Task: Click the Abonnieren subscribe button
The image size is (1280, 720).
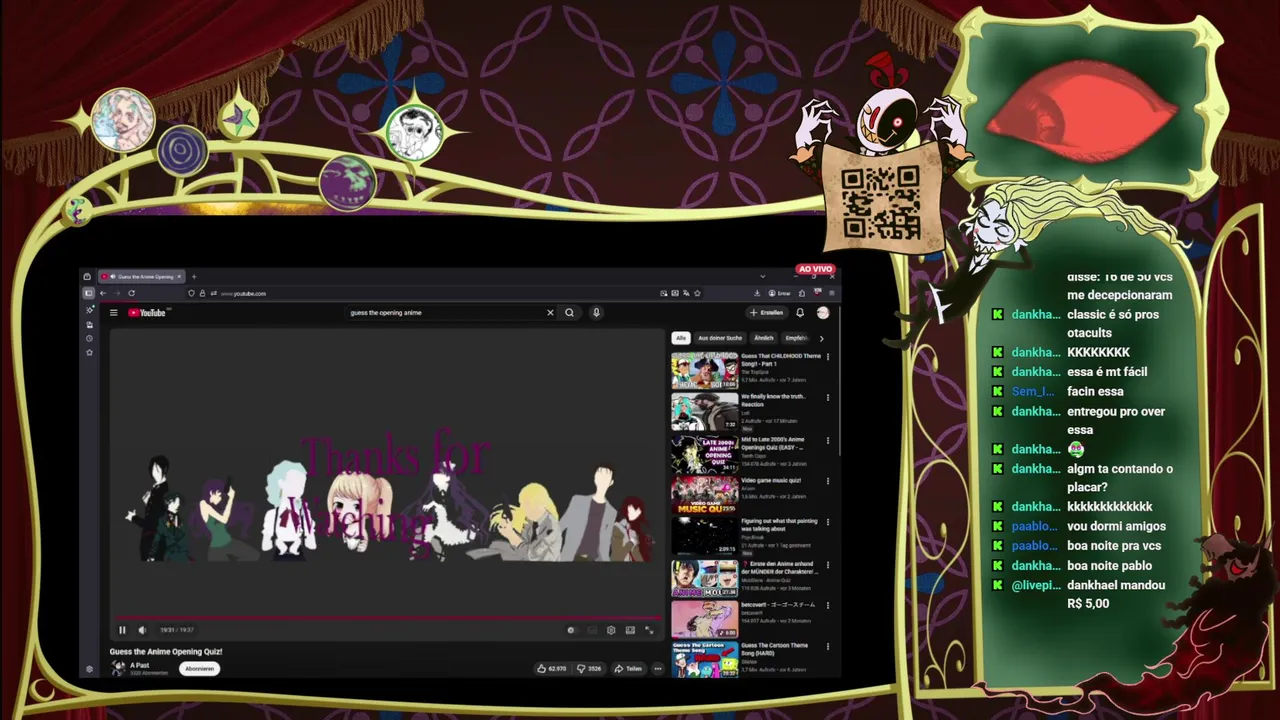Action: pyautogui.click(x=199, y=668)
